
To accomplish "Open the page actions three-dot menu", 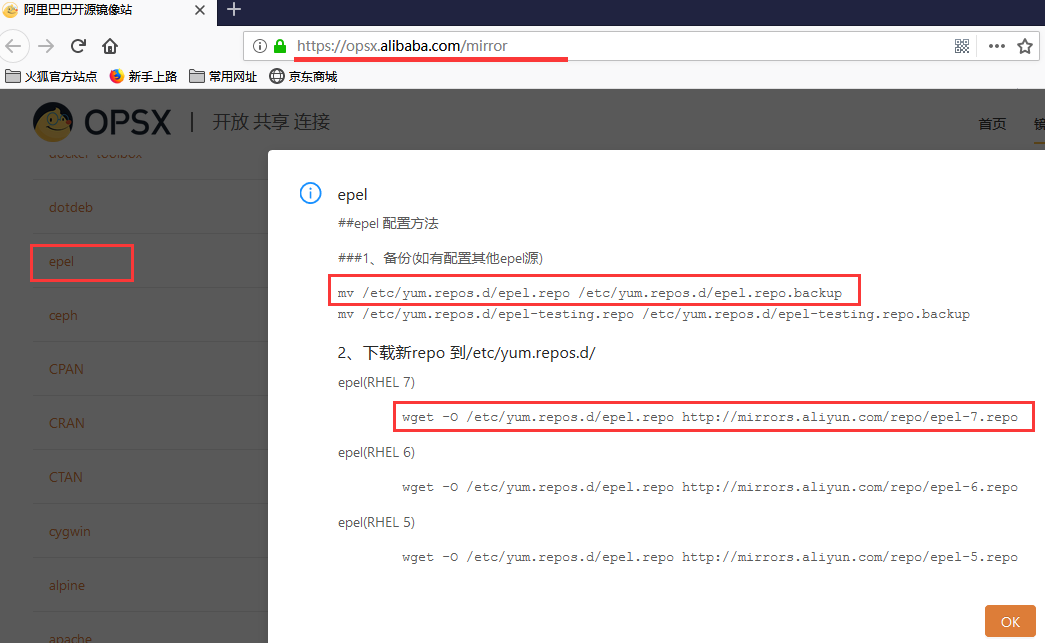I will coord(997,46).
